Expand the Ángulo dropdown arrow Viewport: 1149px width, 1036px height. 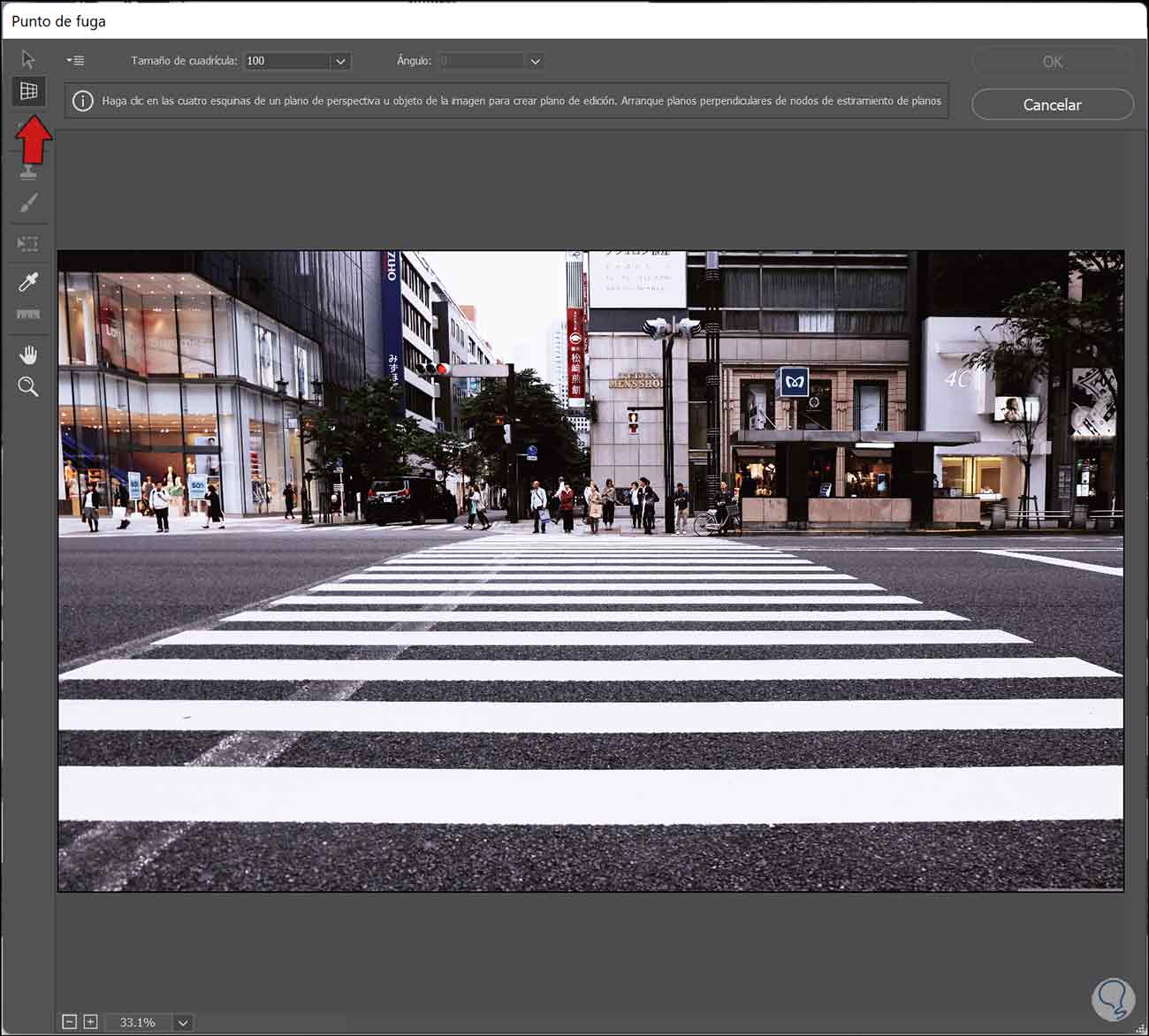(x=535, y=61)
